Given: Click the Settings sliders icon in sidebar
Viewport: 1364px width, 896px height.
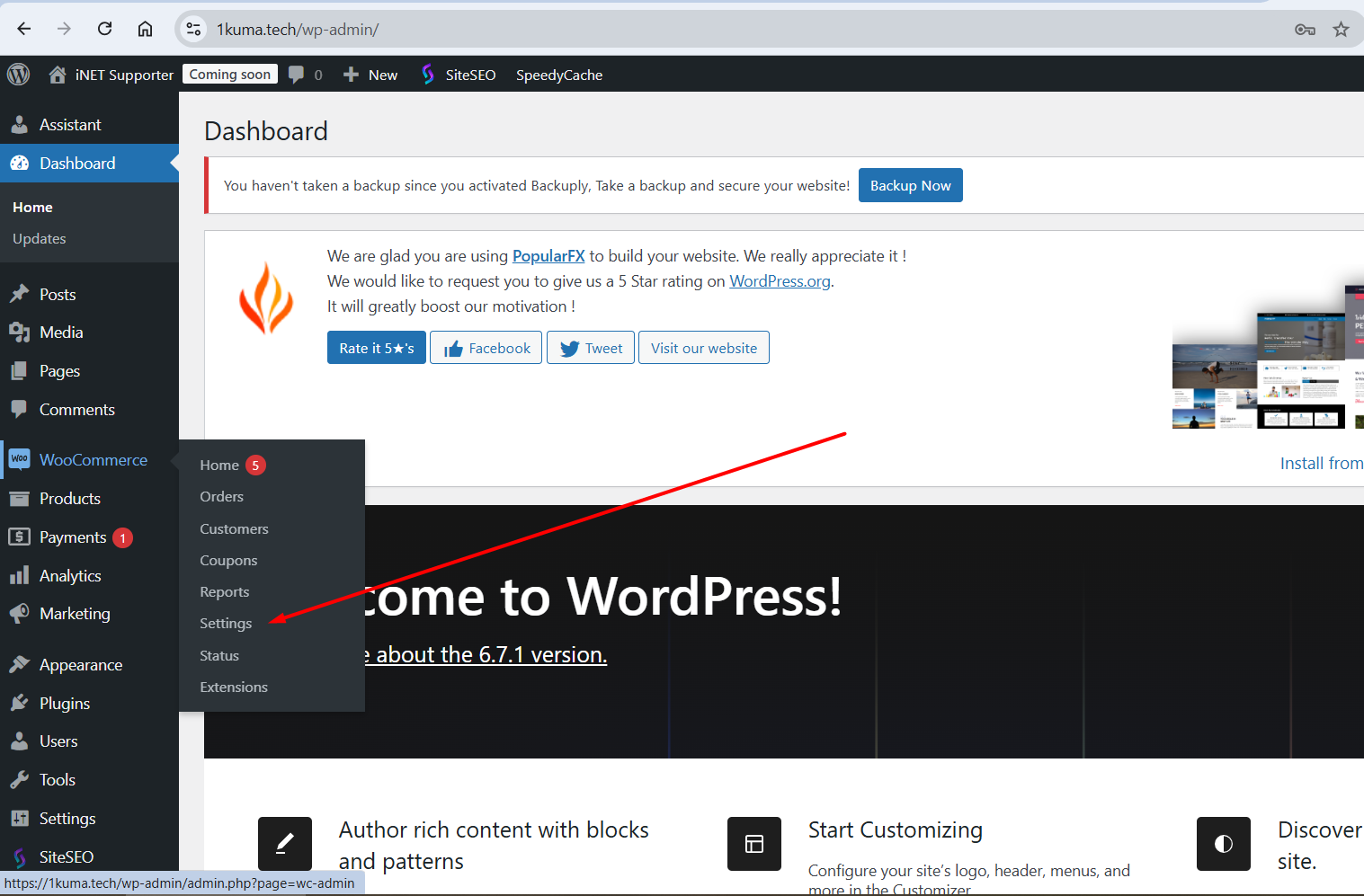Looking at the screenshot, I should pos(19,819).
